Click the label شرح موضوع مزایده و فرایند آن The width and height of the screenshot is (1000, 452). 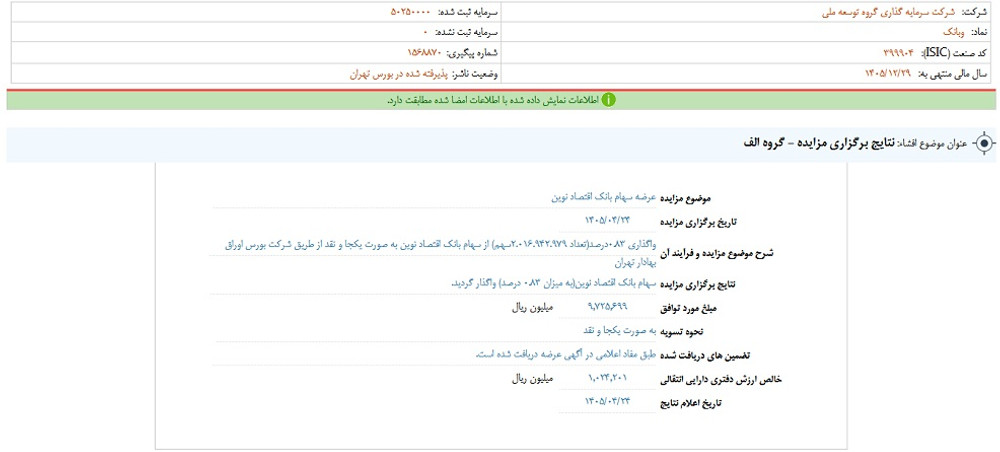tap(716, 253)
